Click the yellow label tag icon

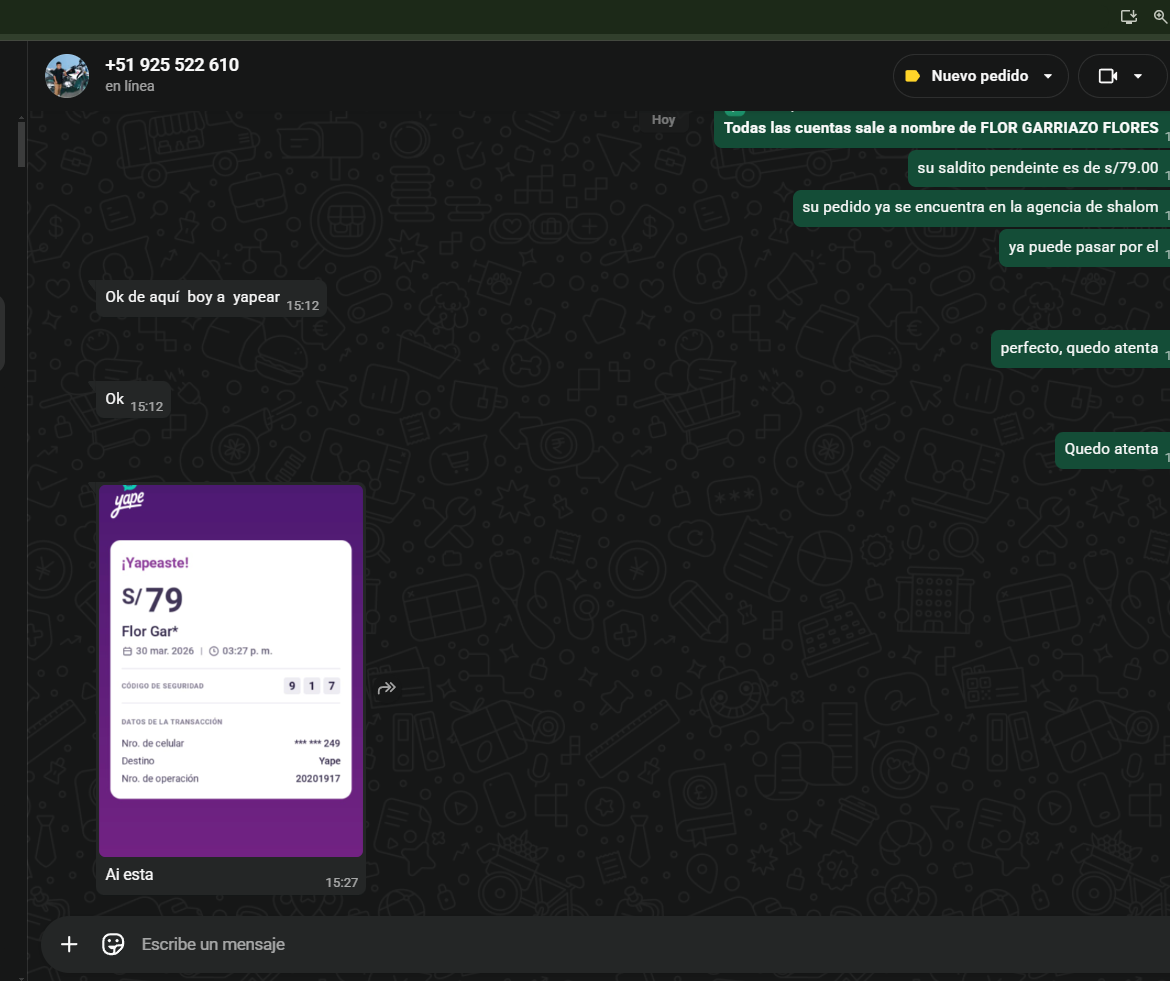(912, 76)
